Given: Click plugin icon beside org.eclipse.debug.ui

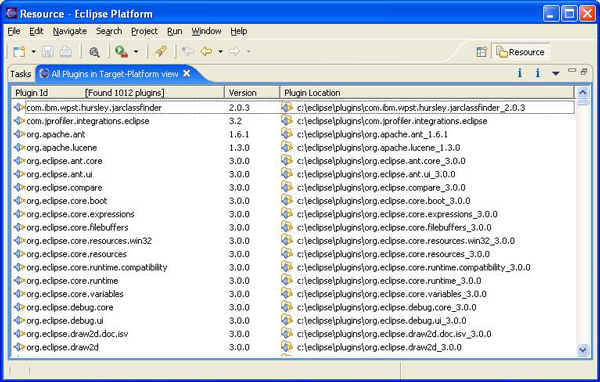Looking at the screenshot, I should [19, 320].
